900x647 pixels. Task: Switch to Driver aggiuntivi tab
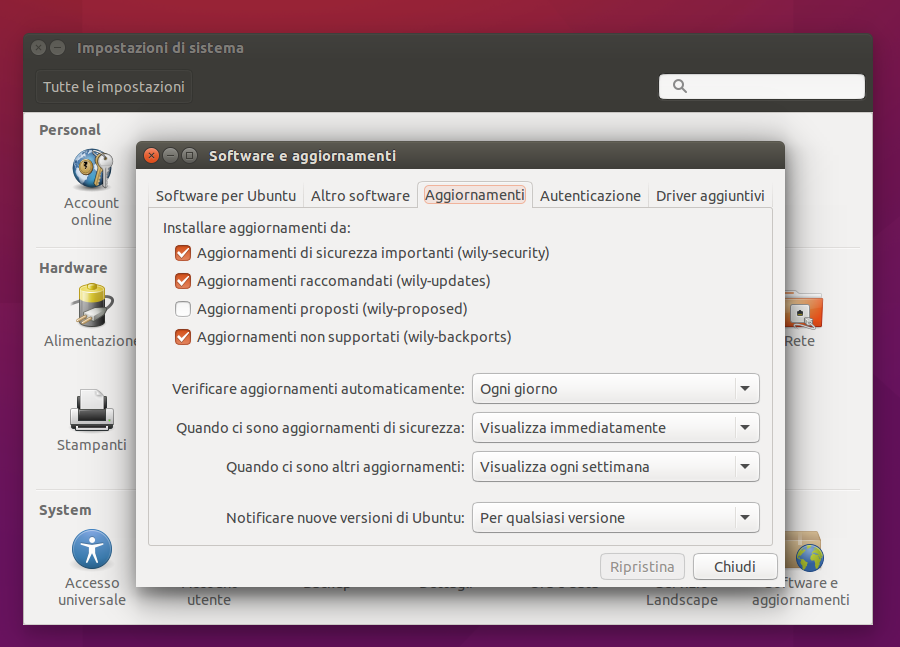tap(710, 196)
